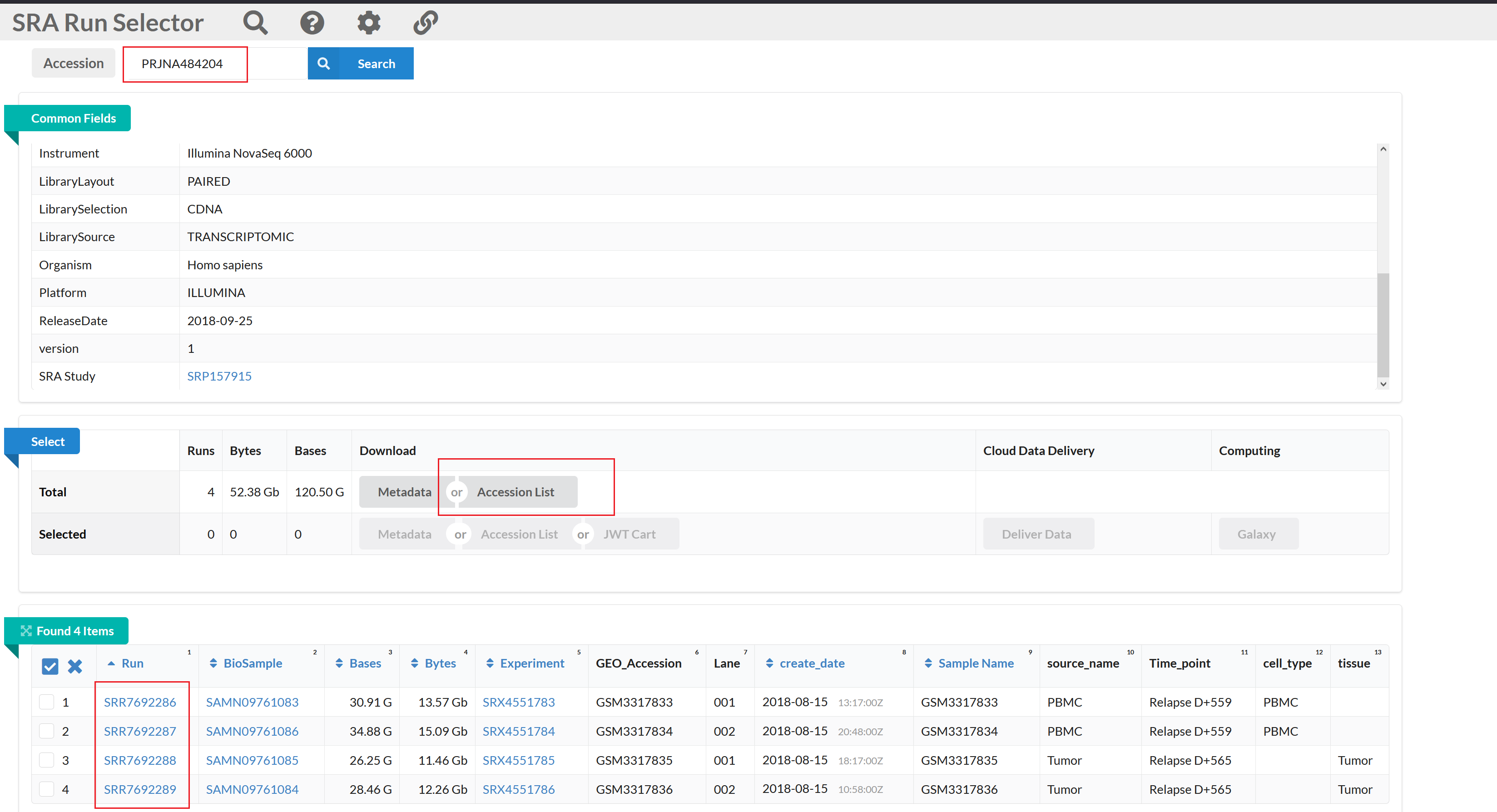This screenshot has width=1497, height=812.
Task: Toggle the select-all header checkbox
Action: [50, 666]
